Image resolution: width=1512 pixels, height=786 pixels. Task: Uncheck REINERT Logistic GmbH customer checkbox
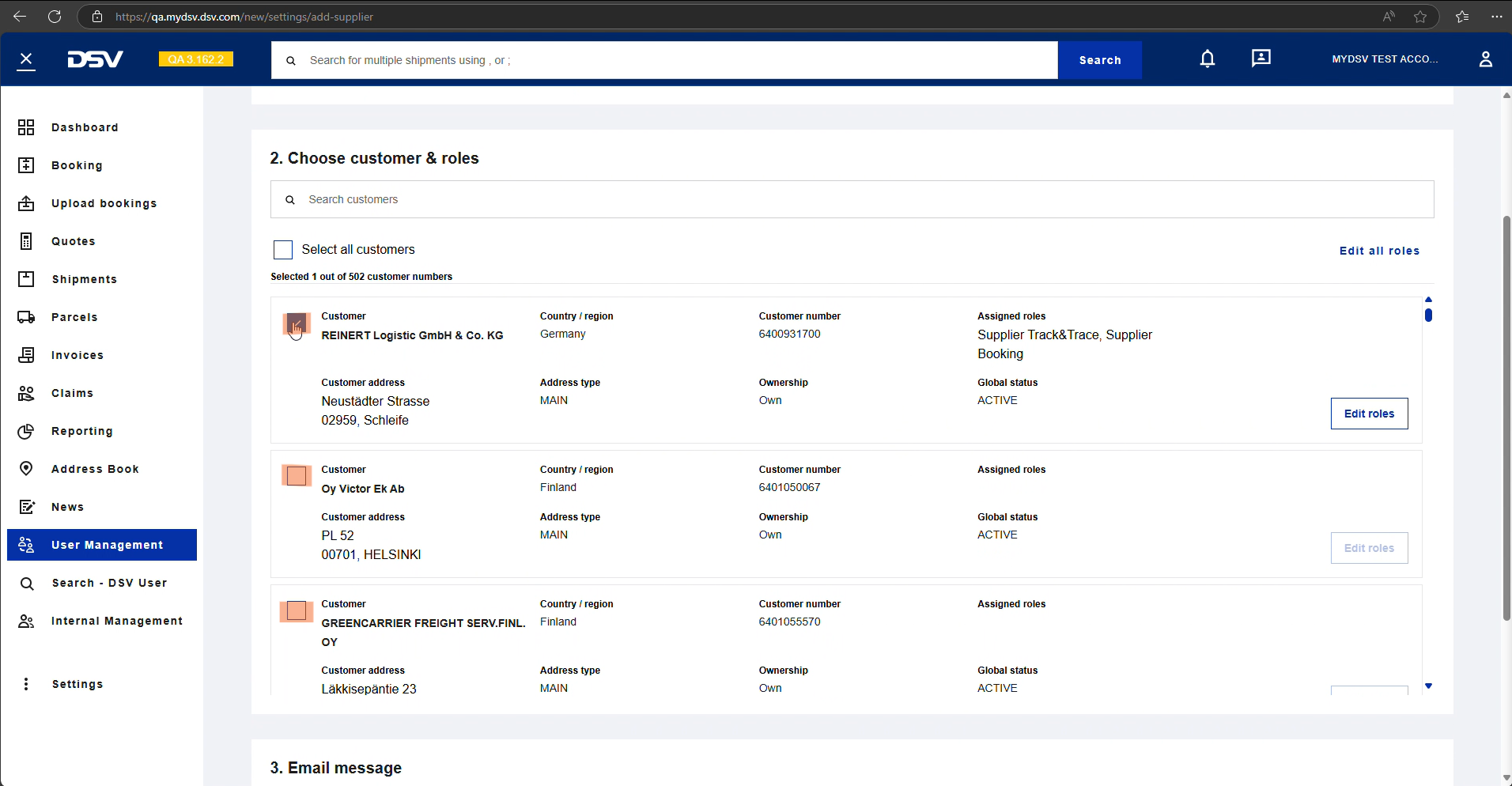(297, 323)
